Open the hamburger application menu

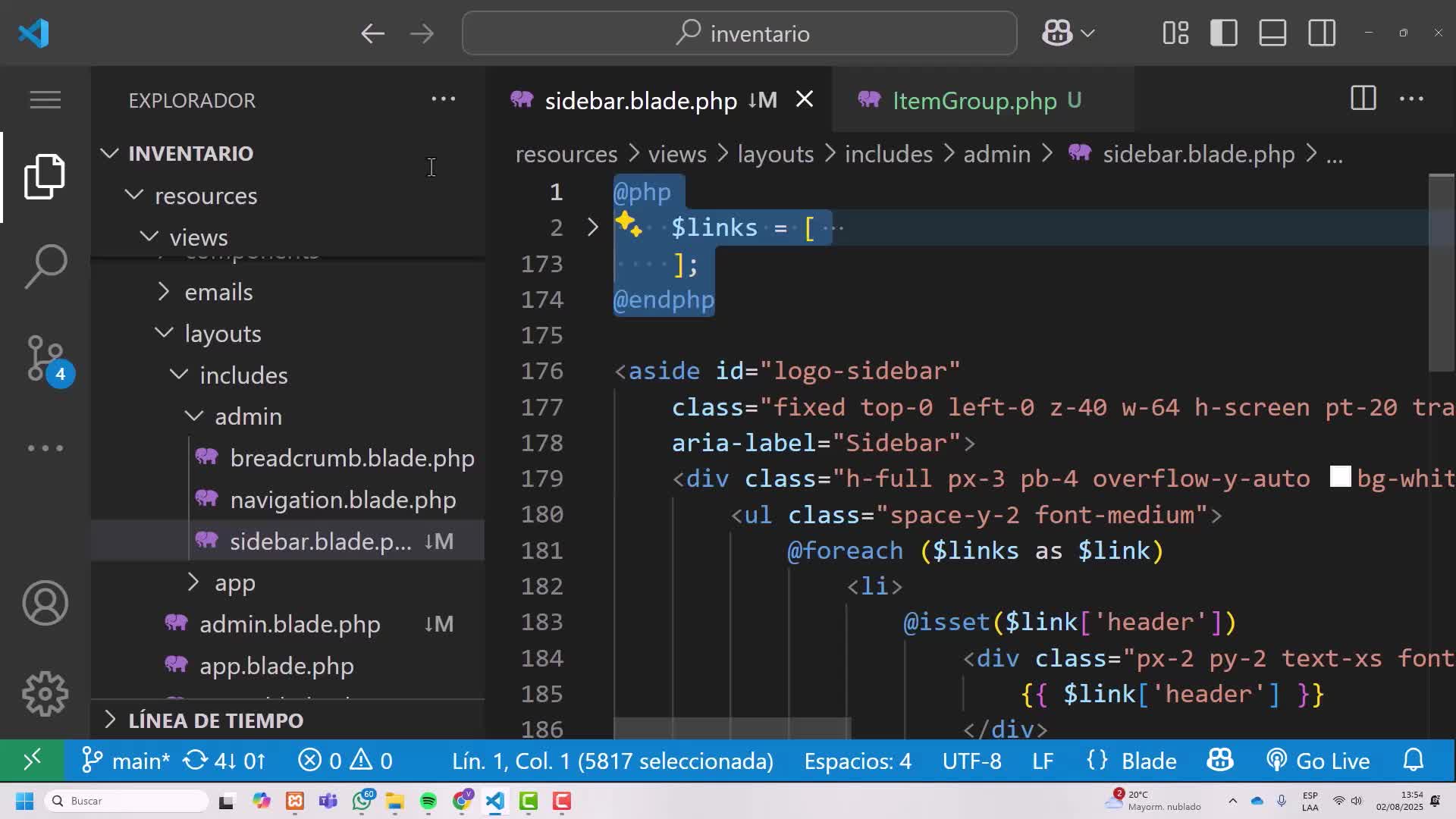click(x=45, y=99)
